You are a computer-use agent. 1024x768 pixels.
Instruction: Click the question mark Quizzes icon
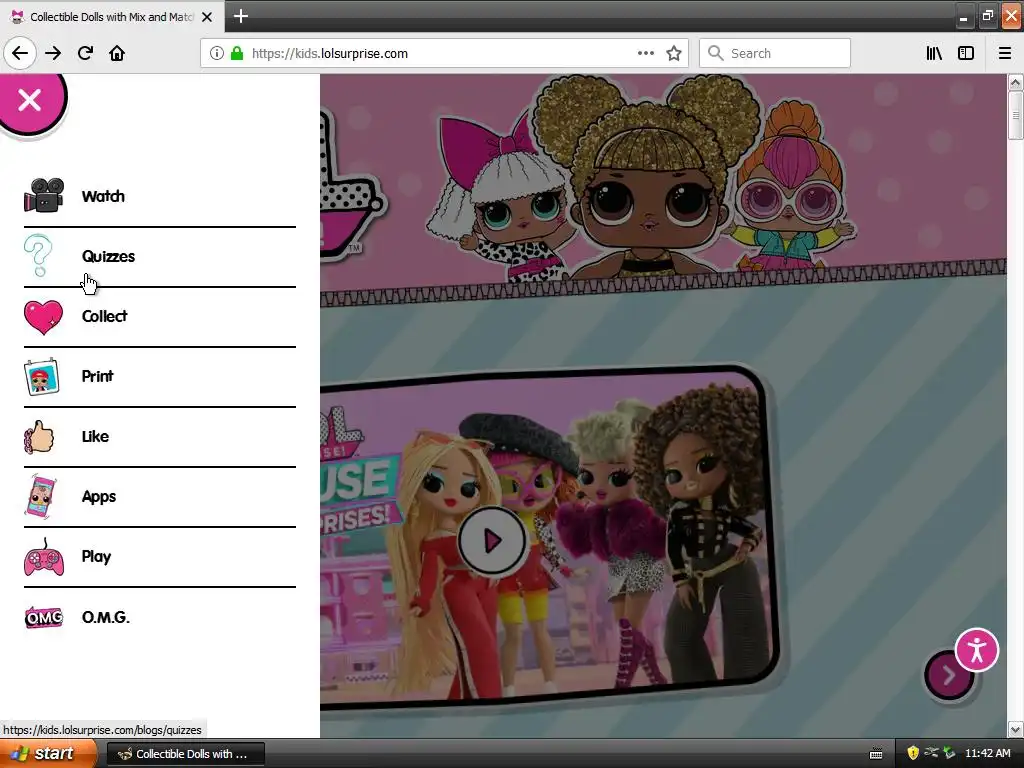click(38, 255)
